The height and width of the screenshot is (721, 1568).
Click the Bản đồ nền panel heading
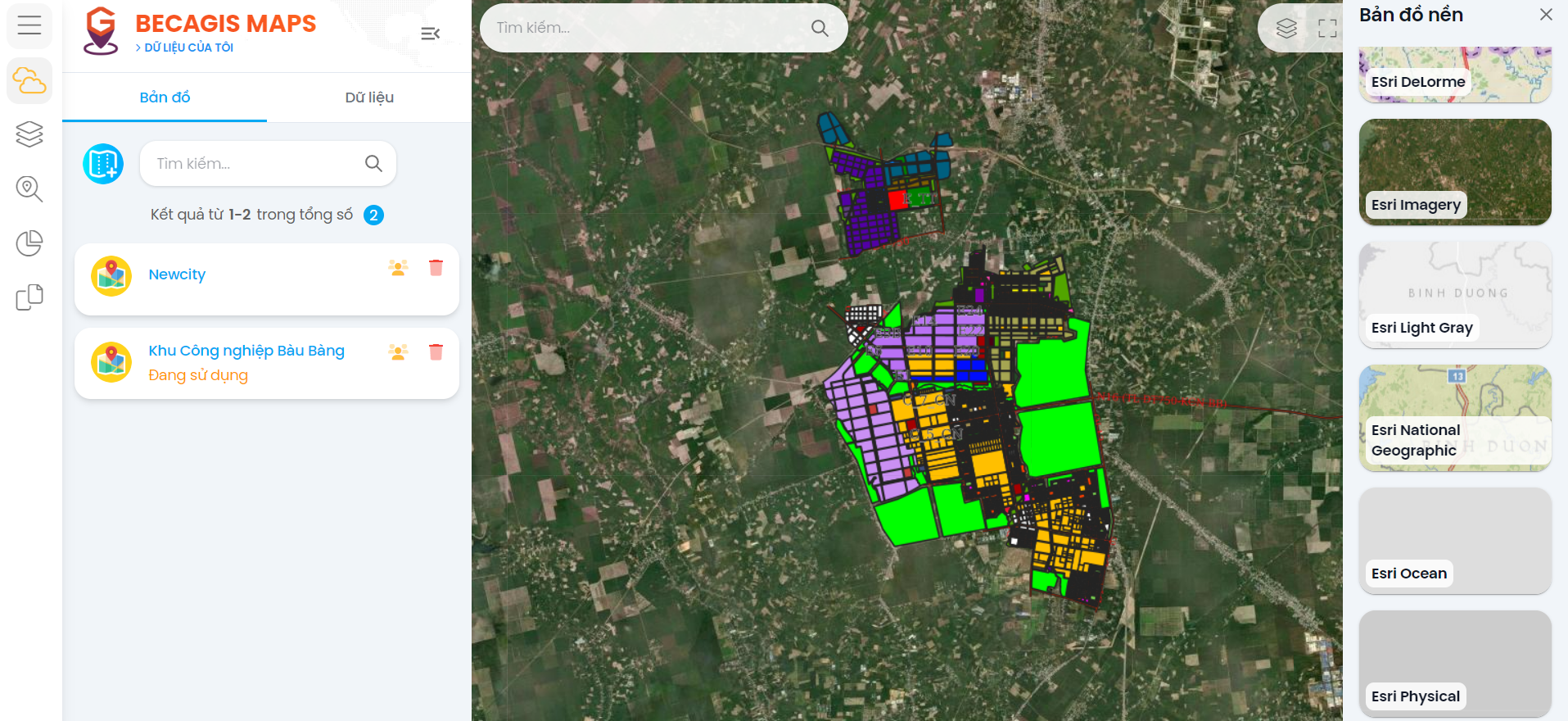[x=1411, y=15]
